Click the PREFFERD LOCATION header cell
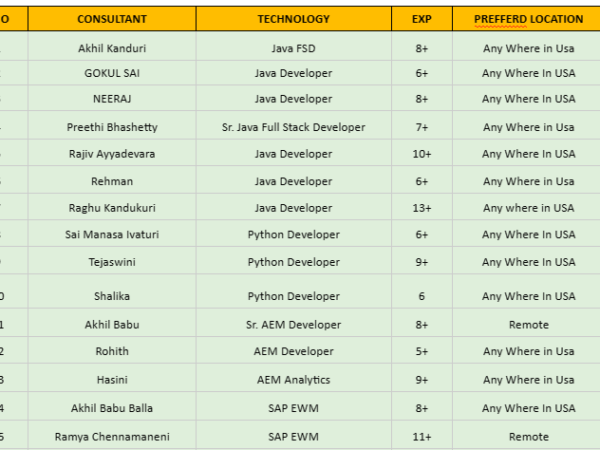Image resolution: width=600 pixels, height=450 pixels. pos(528,19)
